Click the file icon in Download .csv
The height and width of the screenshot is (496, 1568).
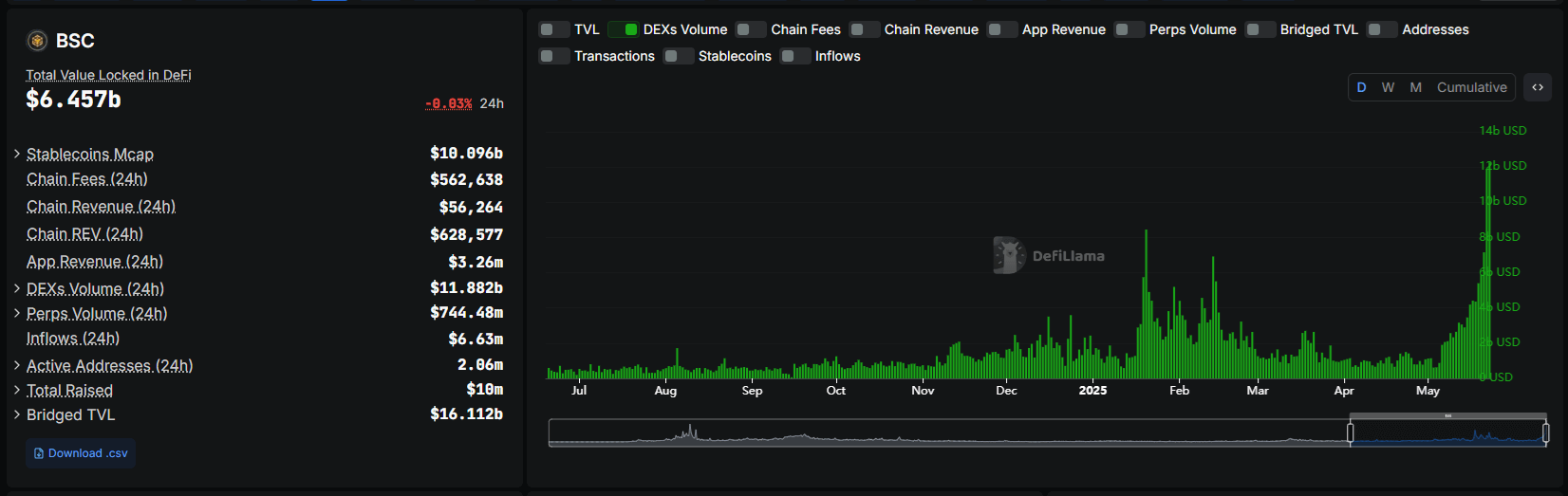[39, 453]
